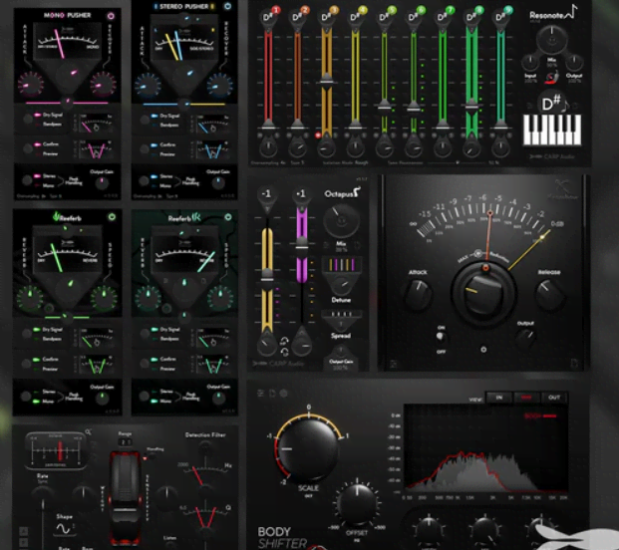Click the first small icon above Body Shifter Scale
Image resolution: width=619 pixels, height=550 pixels.
coord(261,393)
